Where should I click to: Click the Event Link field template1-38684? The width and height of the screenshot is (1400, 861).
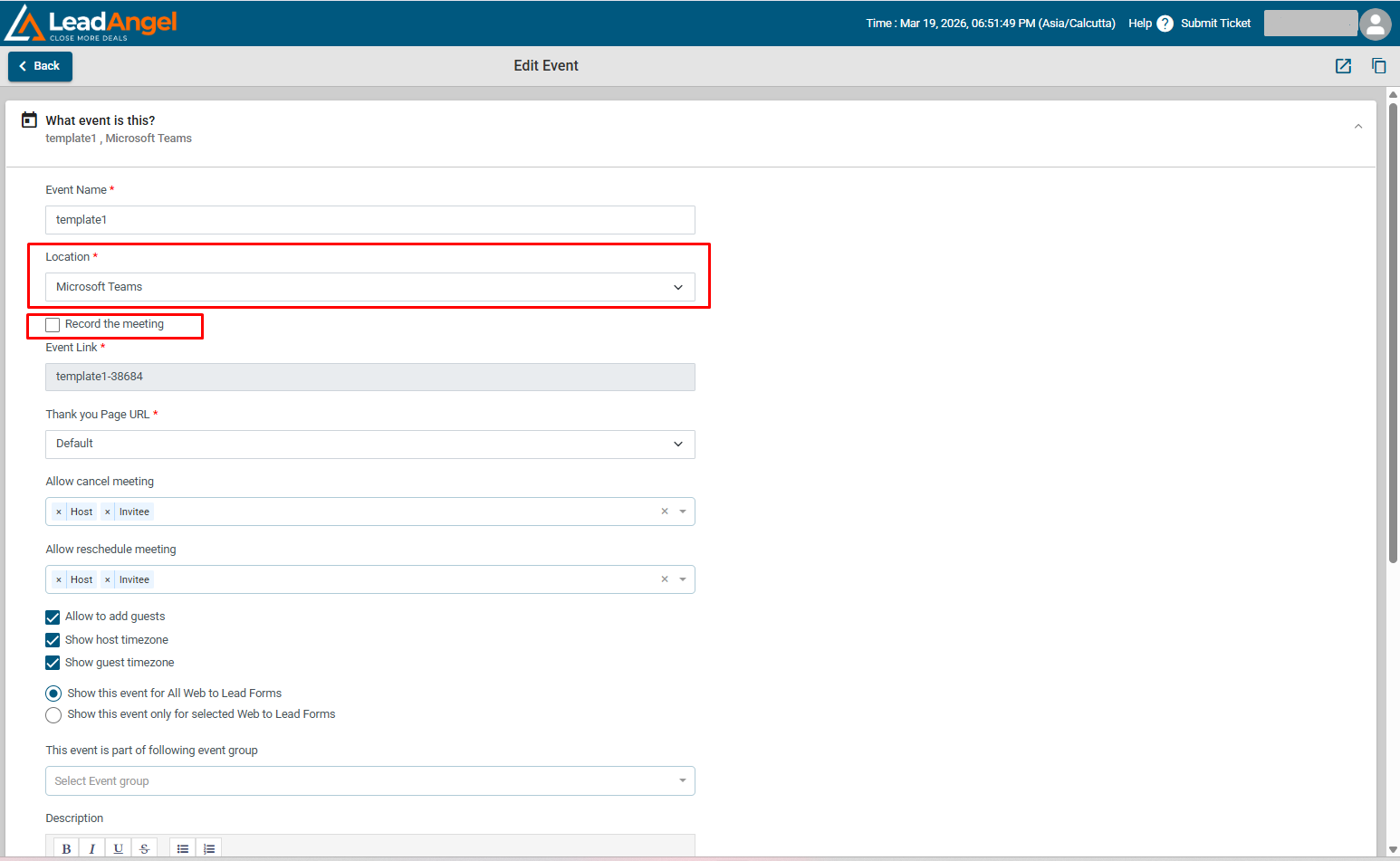370,378
